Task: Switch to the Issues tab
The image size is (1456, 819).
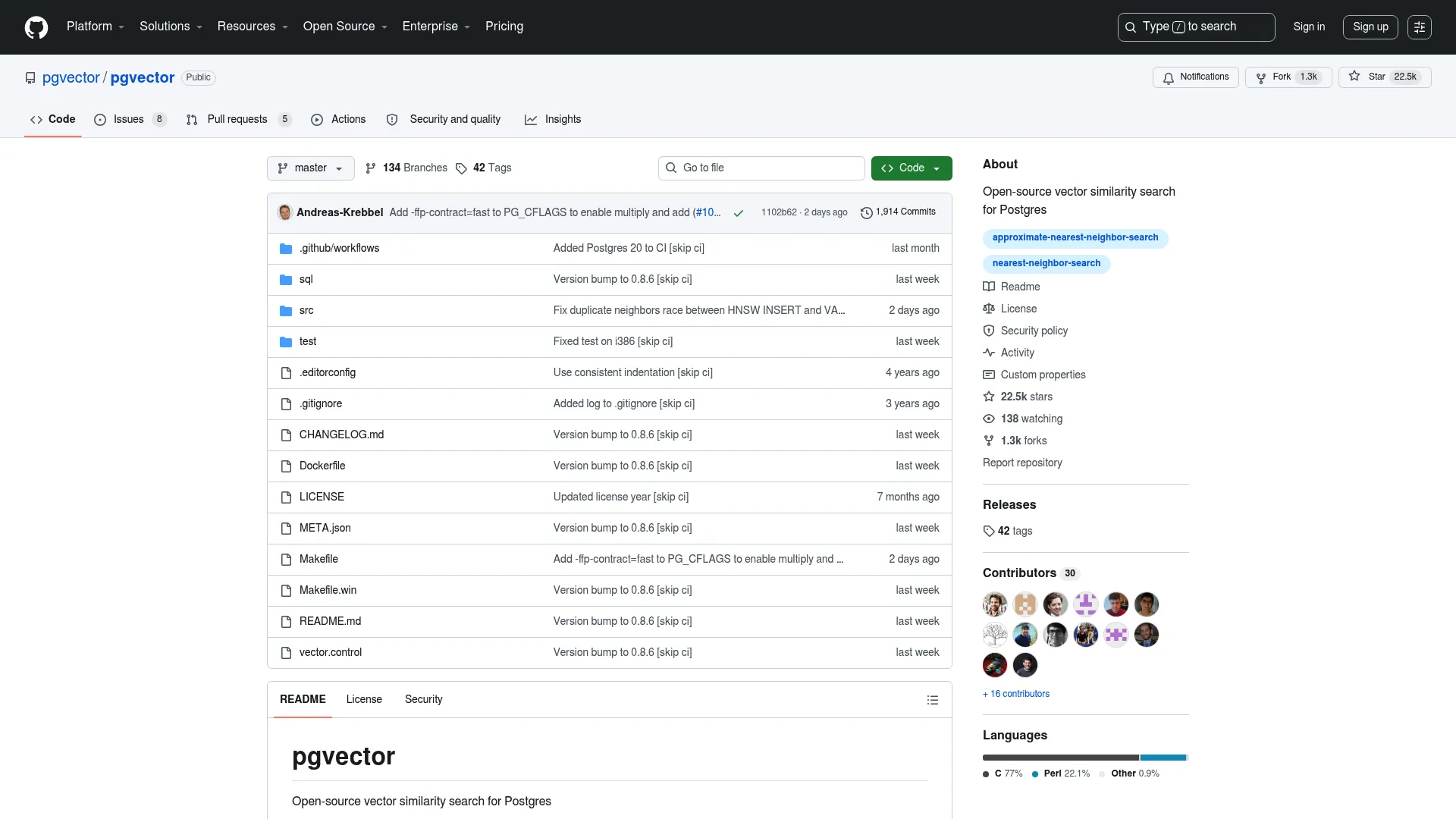Action: tap(130, 120)
